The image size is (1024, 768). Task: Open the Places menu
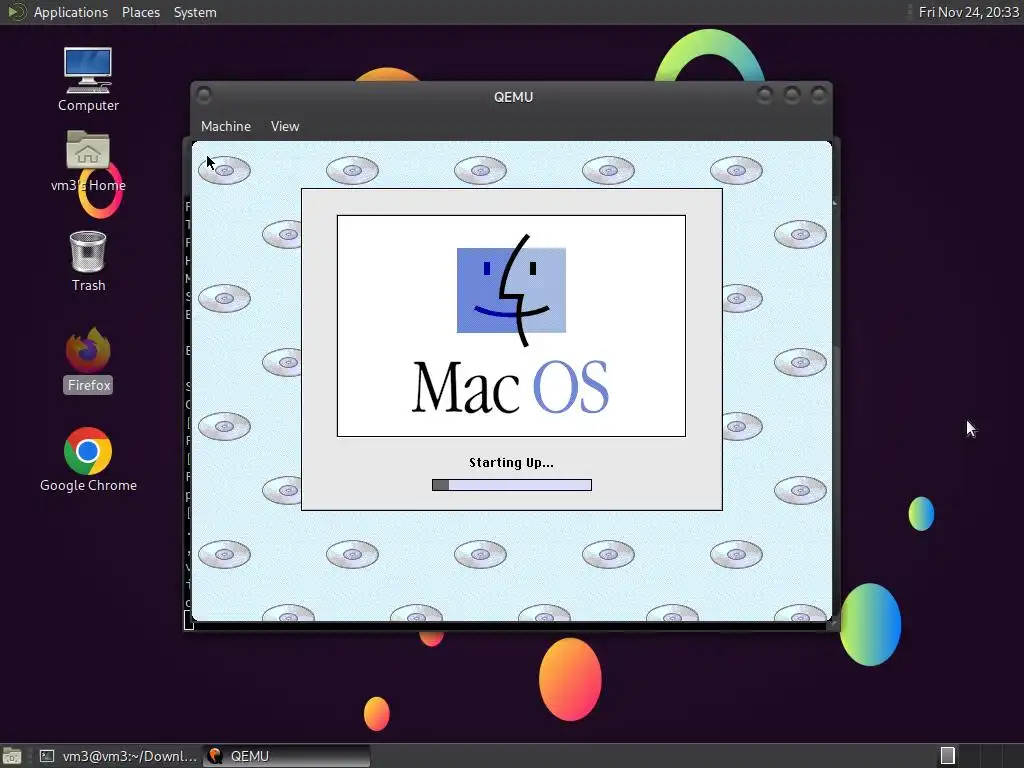click(140, 12)
